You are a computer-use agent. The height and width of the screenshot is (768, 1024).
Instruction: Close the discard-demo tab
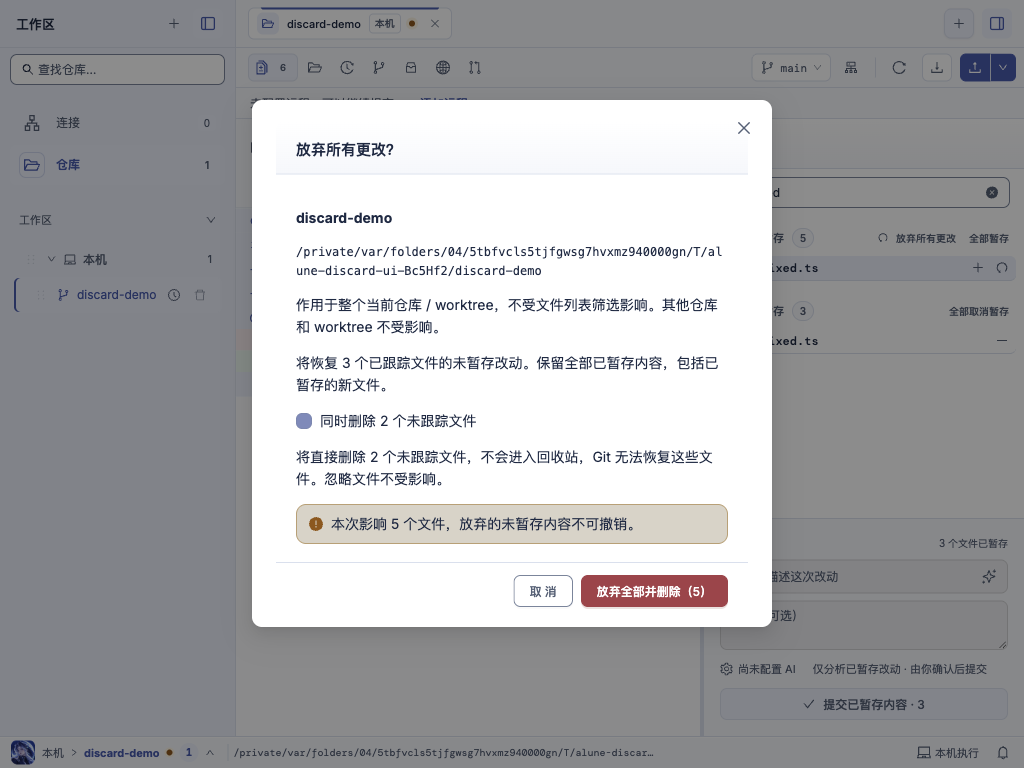(x=435, y=24)
